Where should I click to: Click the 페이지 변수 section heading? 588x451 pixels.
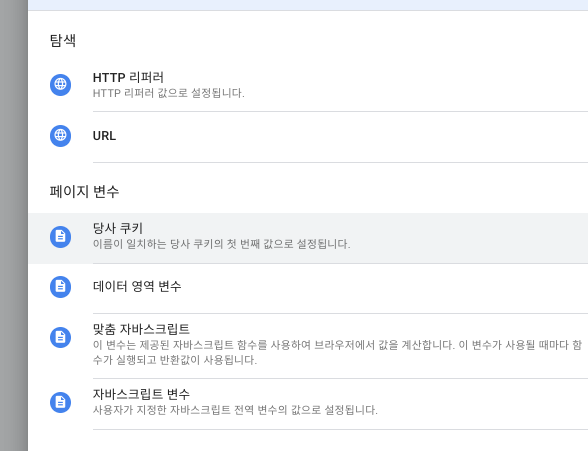[x=84, y=192]
